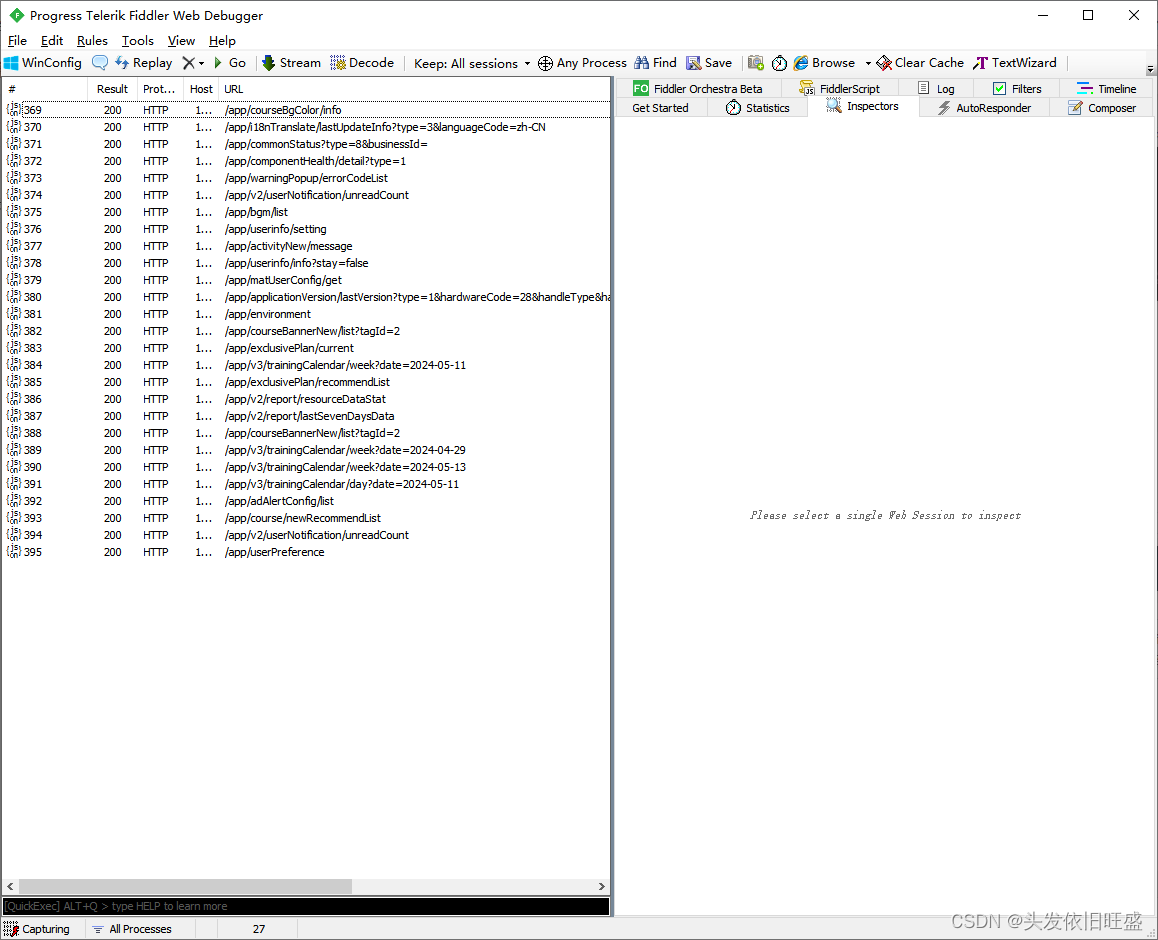Click the QuickExec command input box
This screenshot has width=1158, height=940.
point(306,906)
